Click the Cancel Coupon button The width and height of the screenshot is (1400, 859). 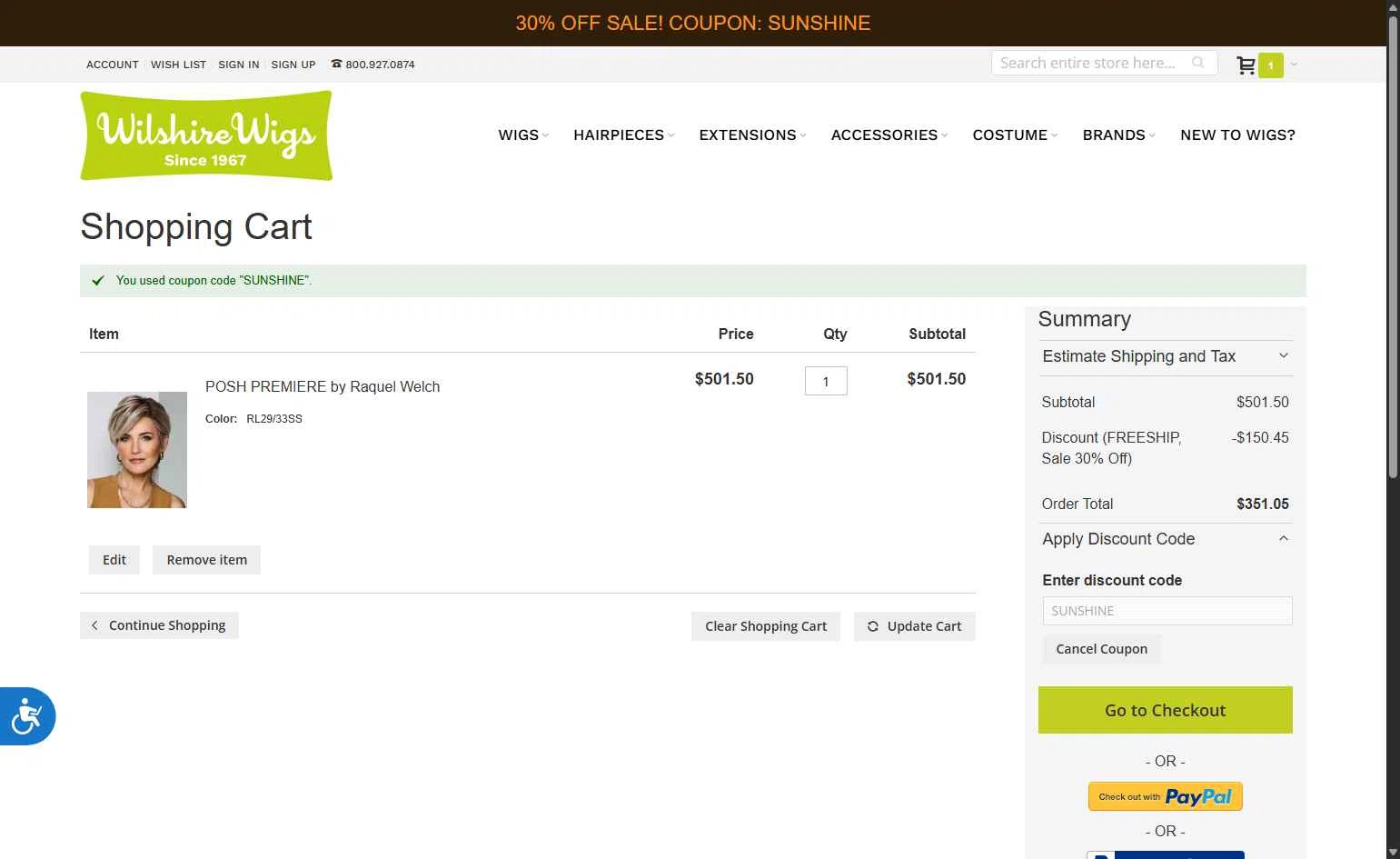(1102, 649)
